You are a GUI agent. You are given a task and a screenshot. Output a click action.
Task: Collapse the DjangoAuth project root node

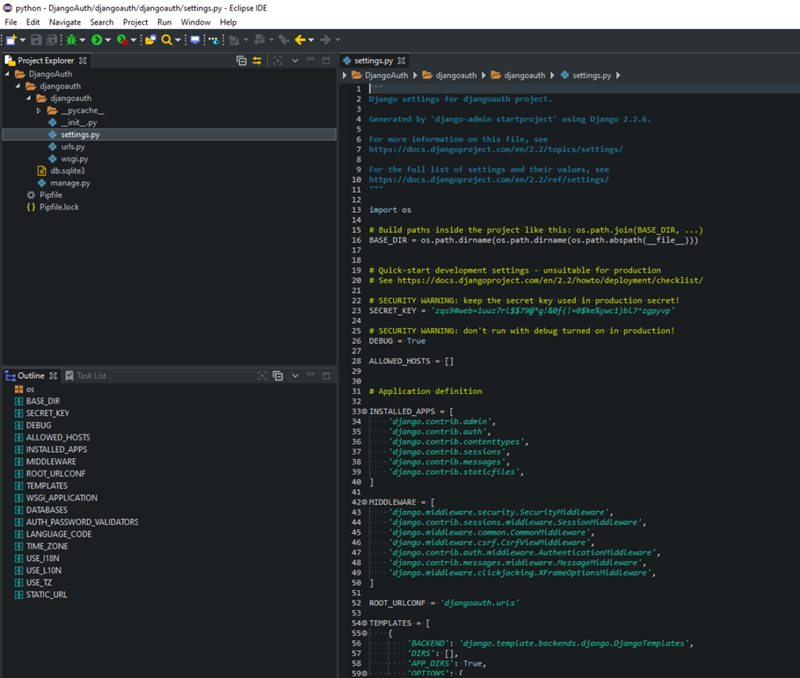(x=8, y=74)
